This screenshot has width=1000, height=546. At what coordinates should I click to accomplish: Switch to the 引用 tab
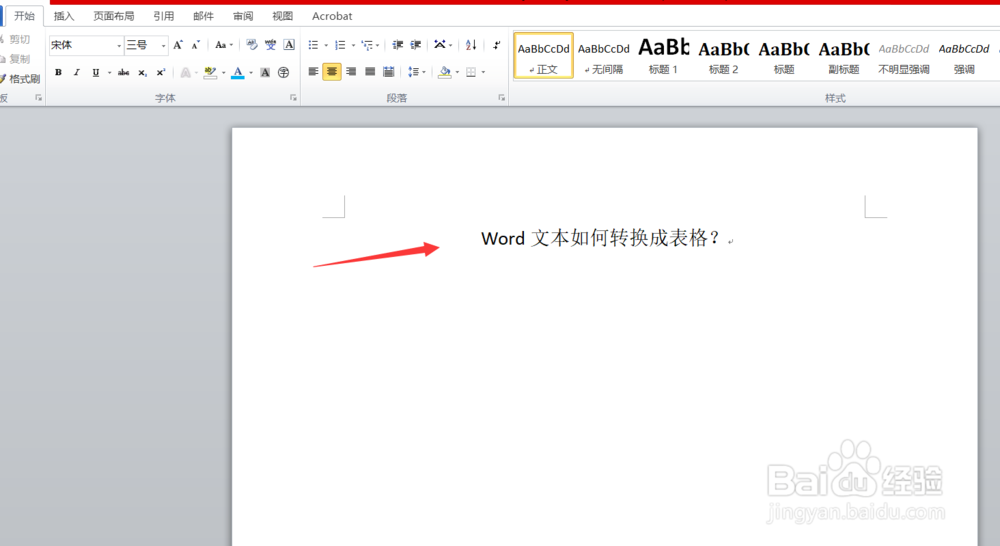click(163, 16)
